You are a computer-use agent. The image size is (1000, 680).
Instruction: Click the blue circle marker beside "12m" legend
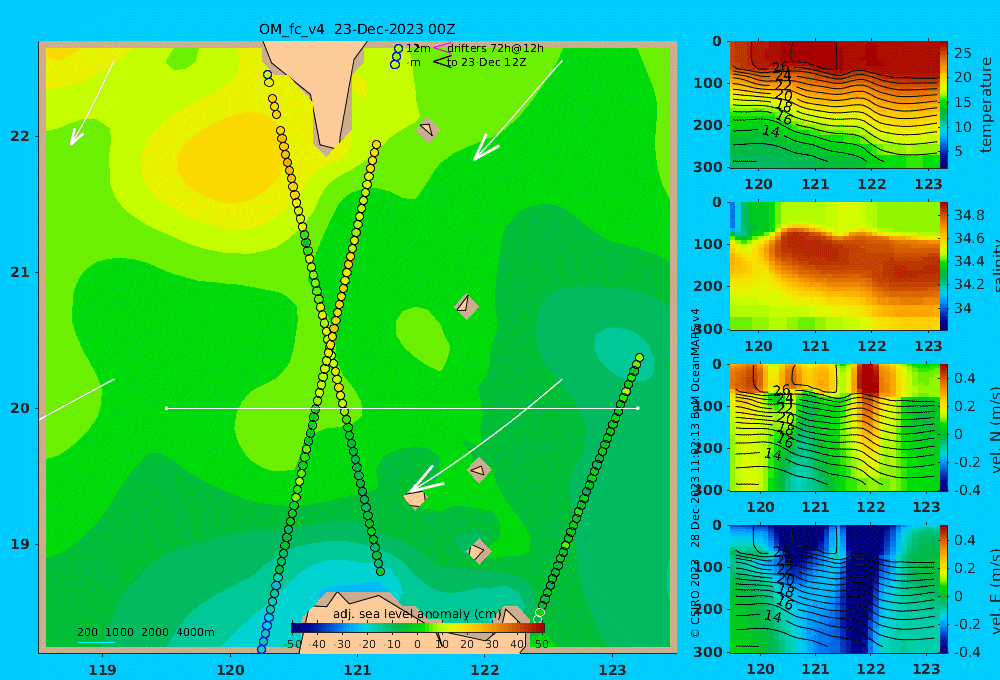398,48
